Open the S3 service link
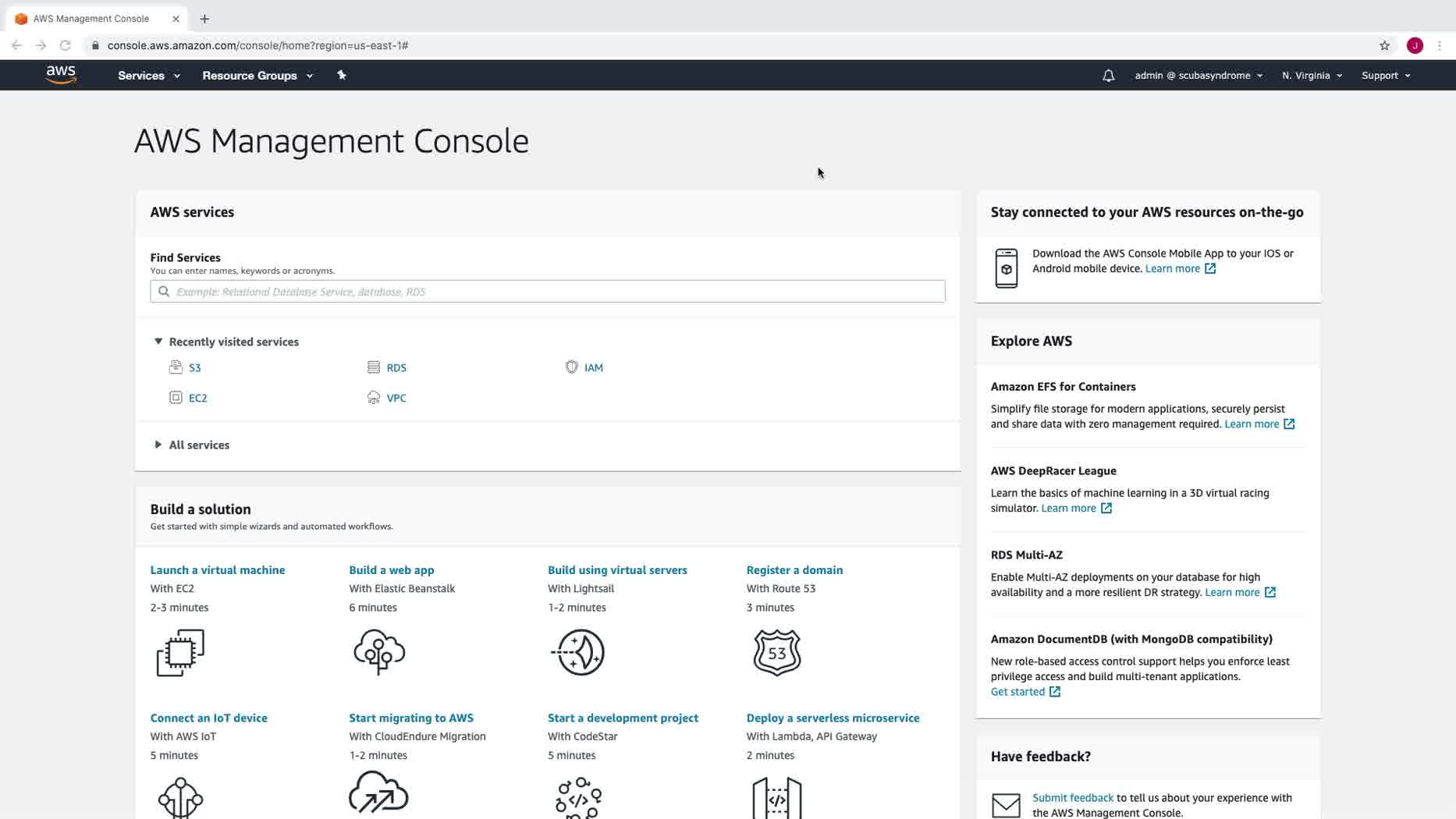The width and height of the screenshot is (1456, 819). 195,368
